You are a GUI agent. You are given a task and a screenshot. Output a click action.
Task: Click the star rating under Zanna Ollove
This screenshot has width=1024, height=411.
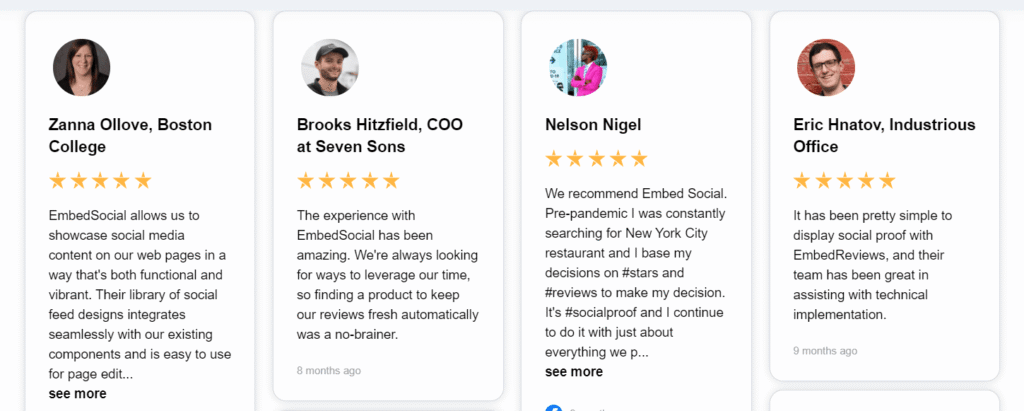(100, 181)
